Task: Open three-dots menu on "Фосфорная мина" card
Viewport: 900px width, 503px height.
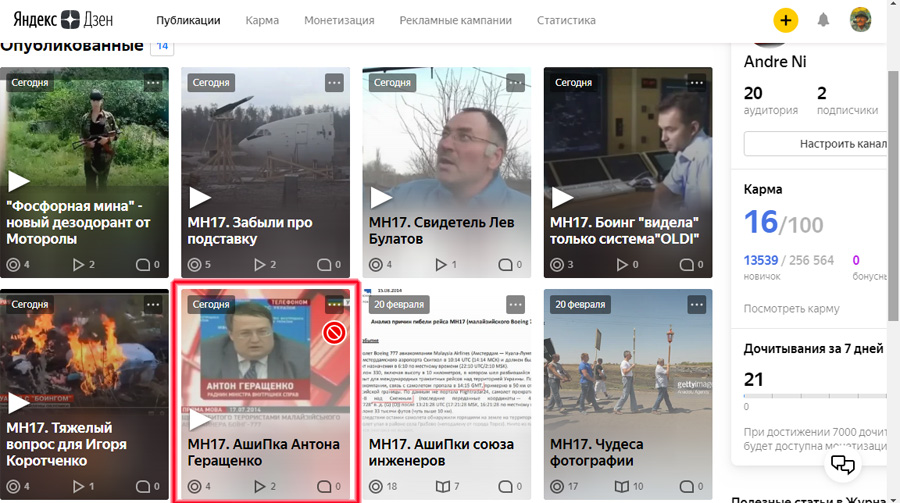Action: (x=153, y=83)
